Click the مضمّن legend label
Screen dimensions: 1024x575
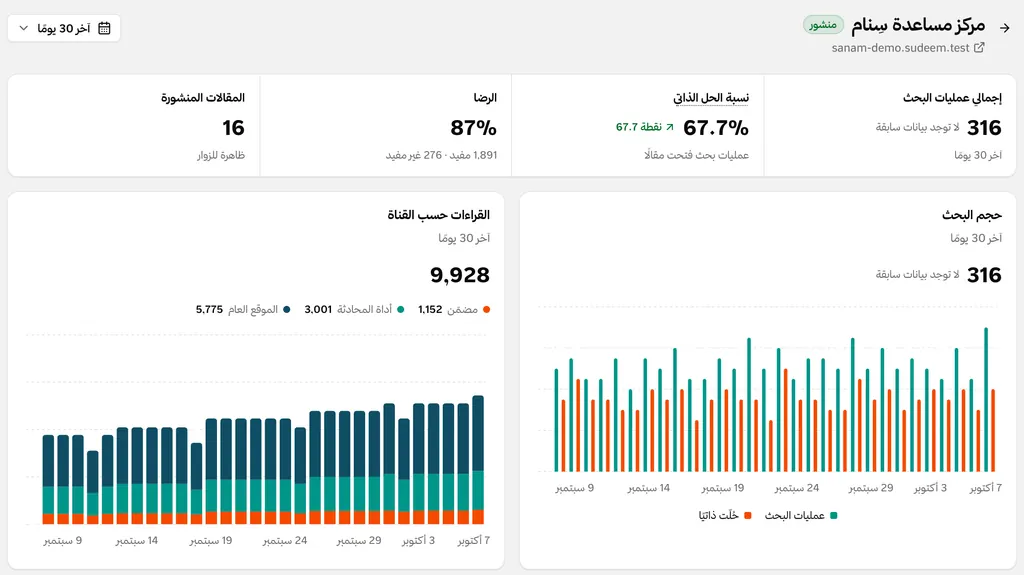pos(462,309)
